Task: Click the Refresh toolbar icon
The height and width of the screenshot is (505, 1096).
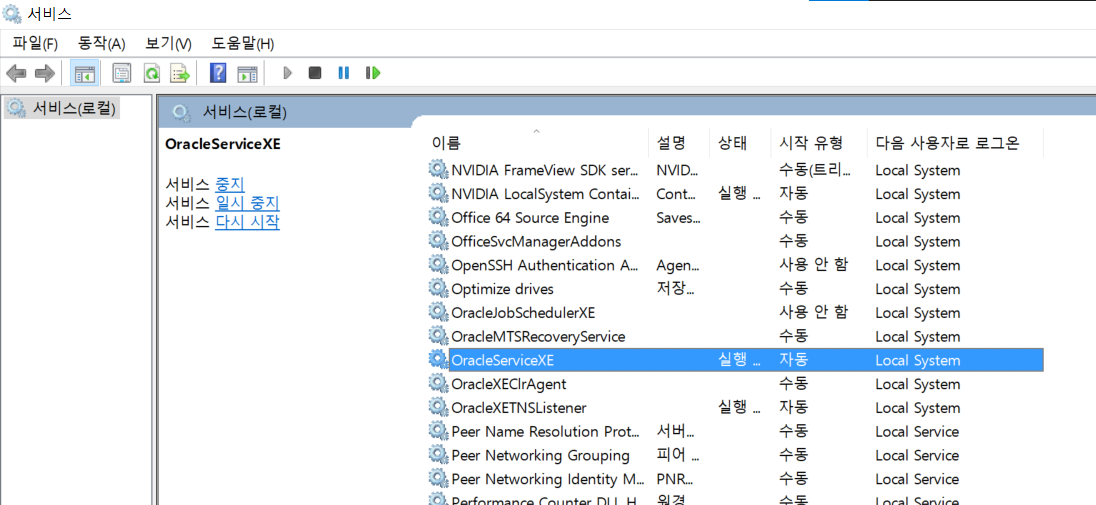Action: (152, 73)
